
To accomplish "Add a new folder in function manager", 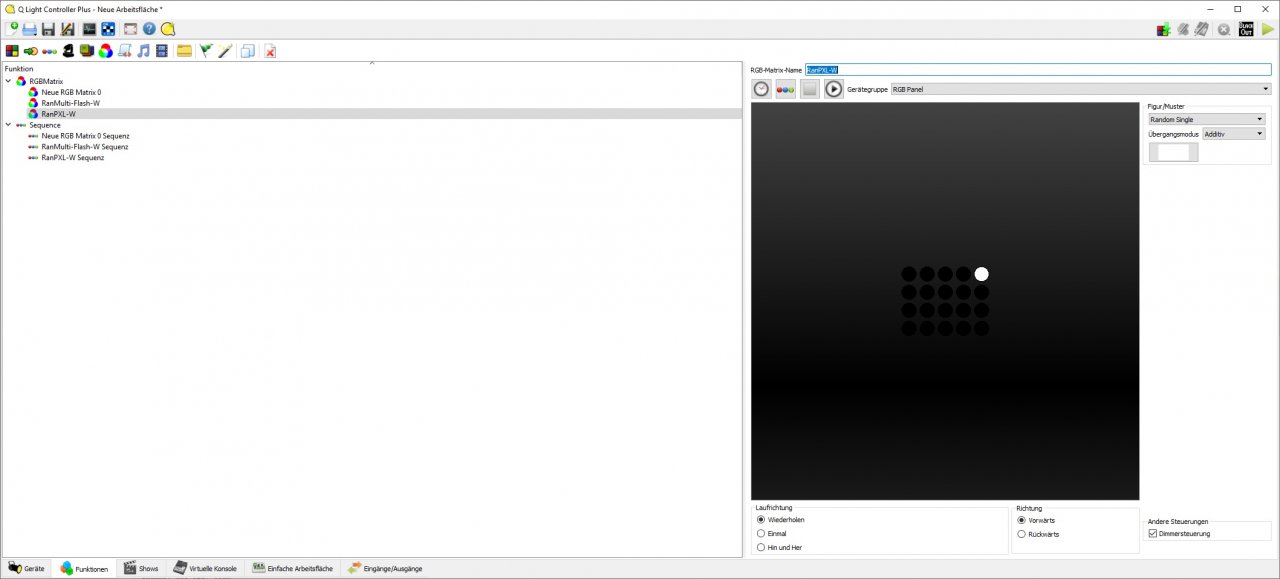I will (184, 51).
